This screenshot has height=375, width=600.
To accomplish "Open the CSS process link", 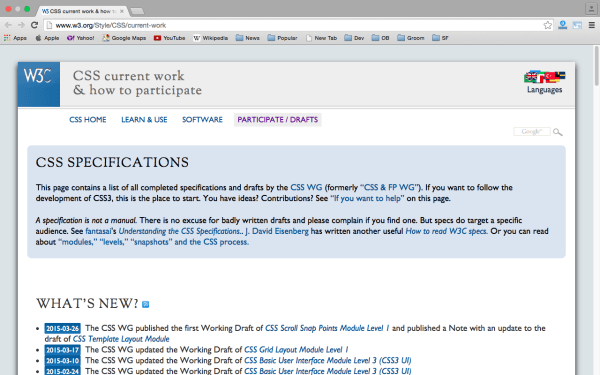I will tap(226, 242).
